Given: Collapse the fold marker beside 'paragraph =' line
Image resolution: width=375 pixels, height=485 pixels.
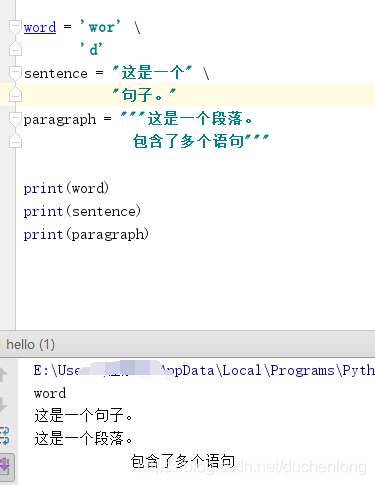Looking at the screenshot, I should coord(15,119).
